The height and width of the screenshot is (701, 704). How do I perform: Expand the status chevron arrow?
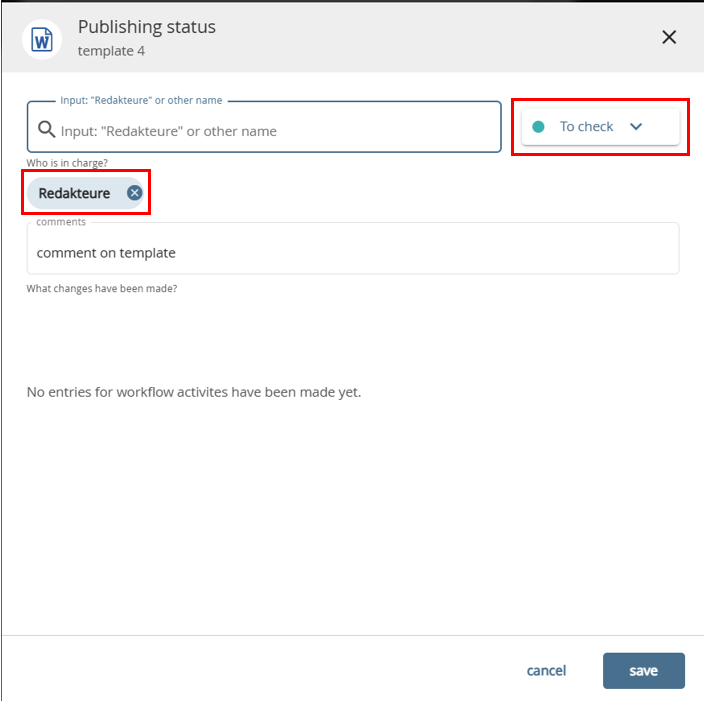coord(636,127)
